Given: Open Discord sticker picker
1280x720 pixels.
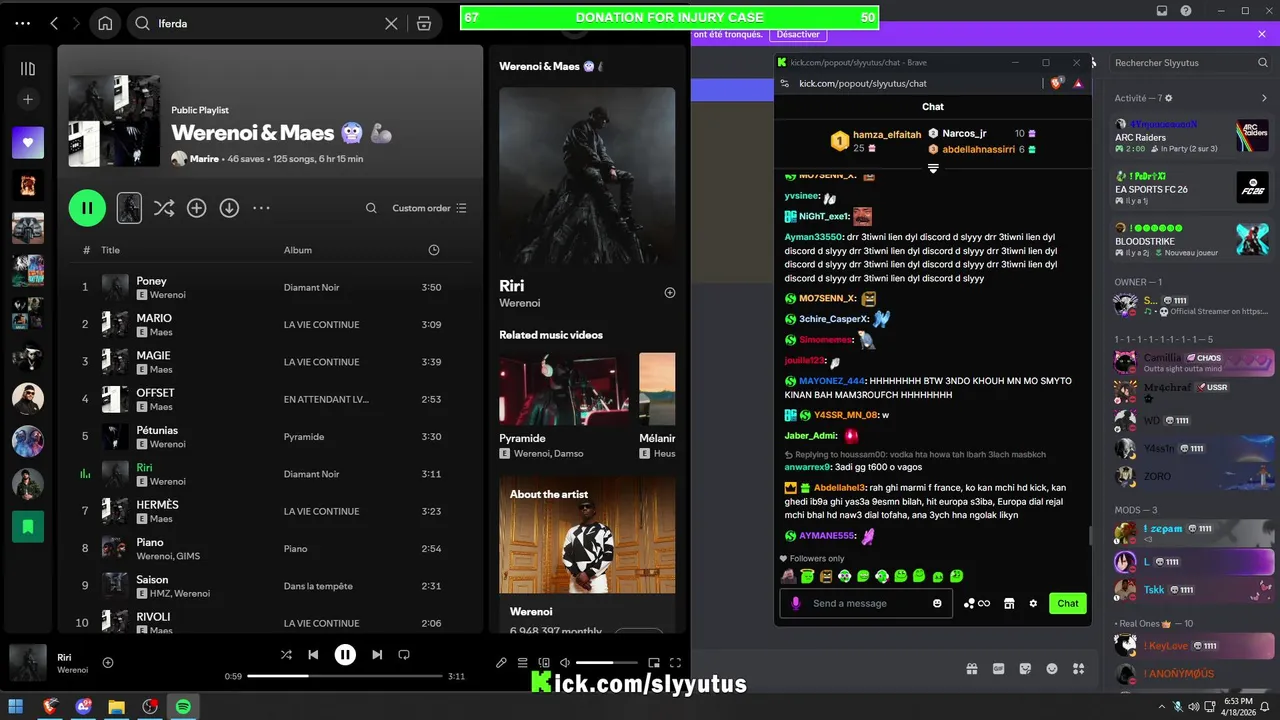Looking at the screenshot, I should (1025, 668).
